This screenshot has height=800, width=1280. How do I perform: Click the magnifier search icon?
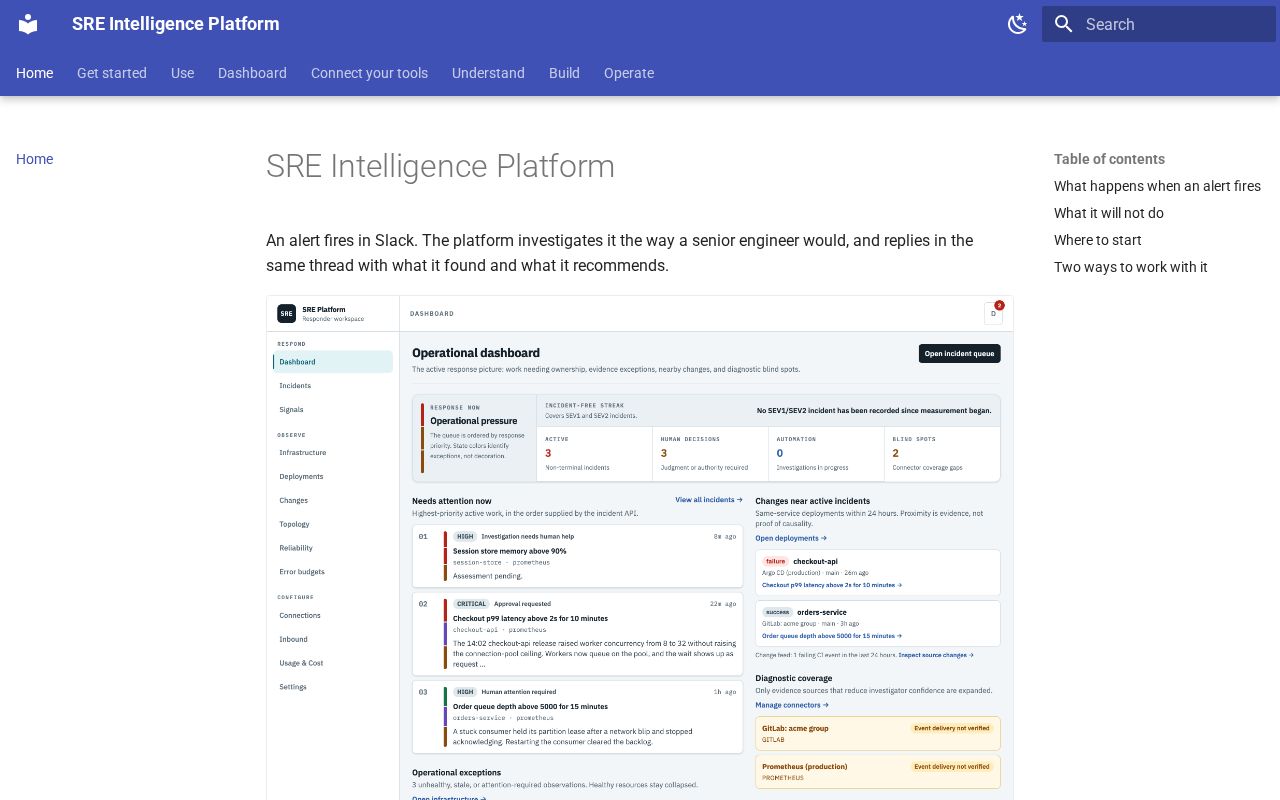coord(1064,24)
